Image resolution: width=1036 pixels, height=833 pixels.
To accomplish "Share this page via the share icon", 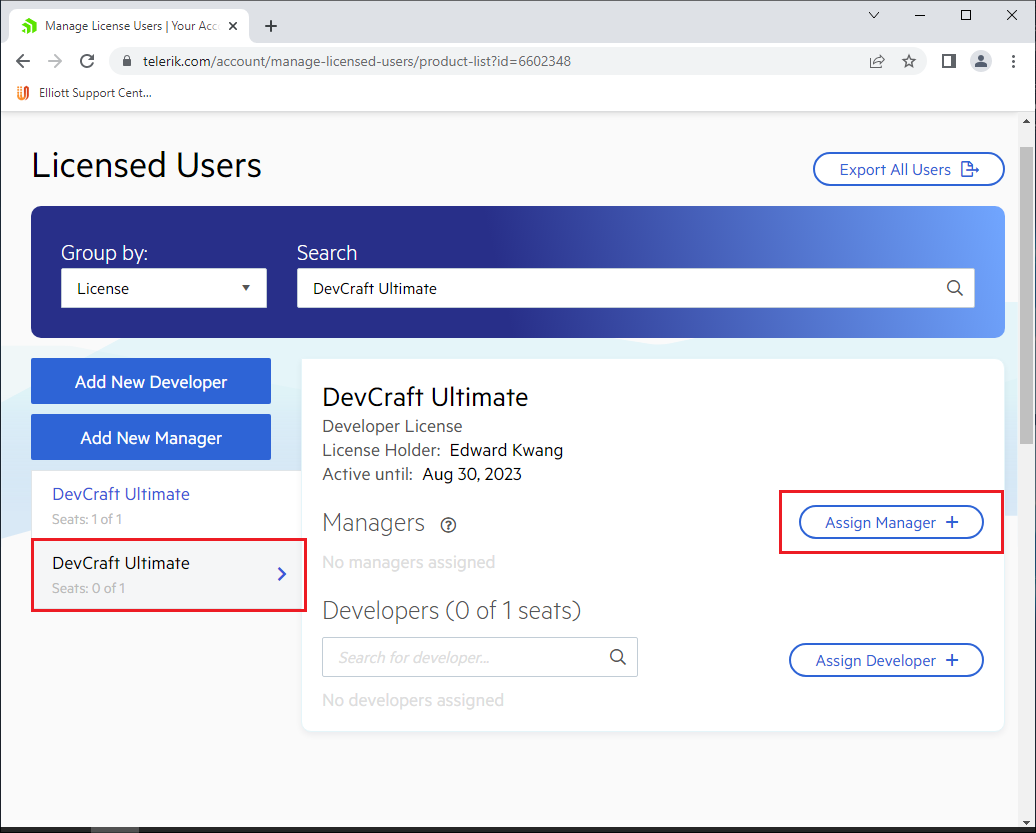I will pos(877,61).
